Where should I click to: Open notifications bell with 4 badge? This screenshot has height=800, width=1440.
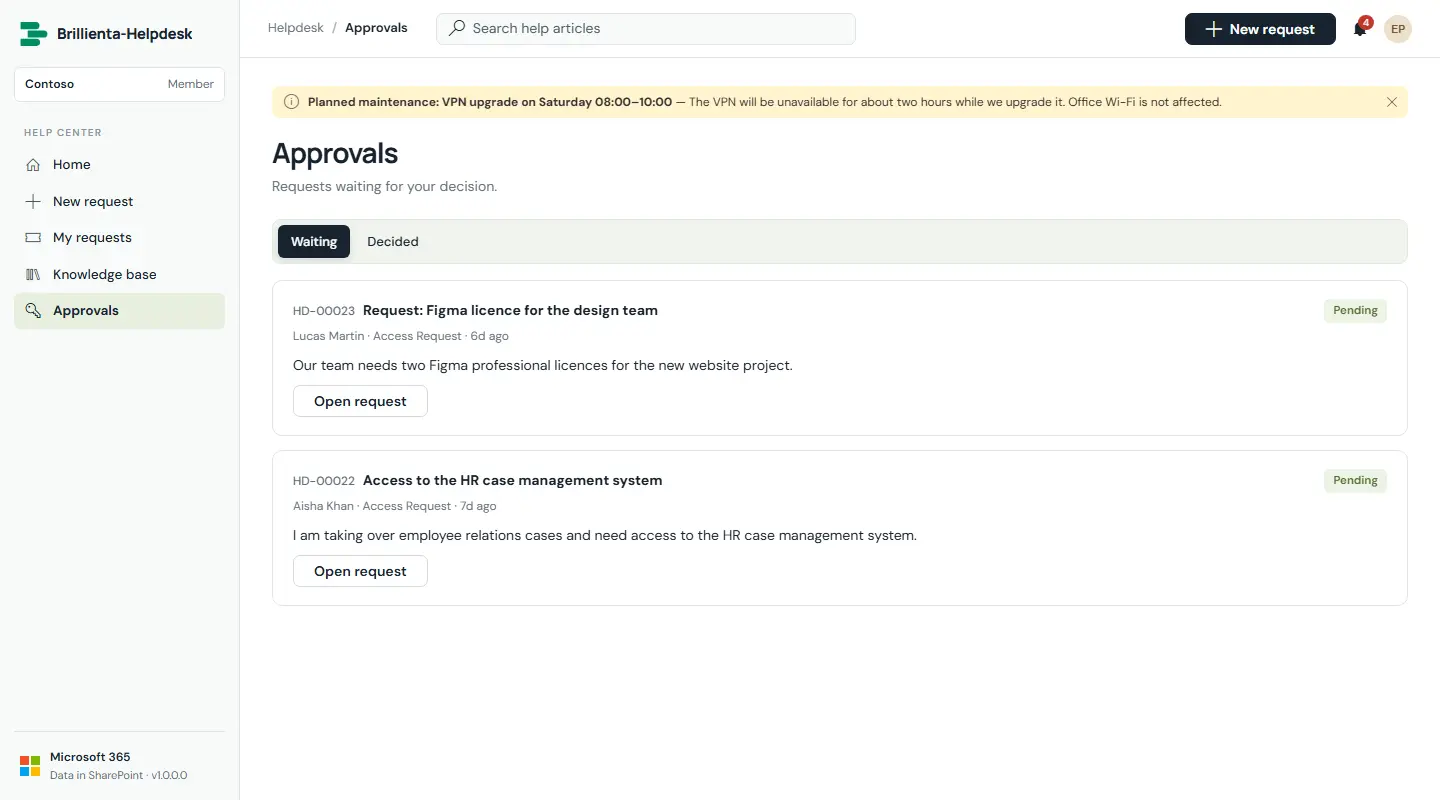click(x=1360, y=29)
